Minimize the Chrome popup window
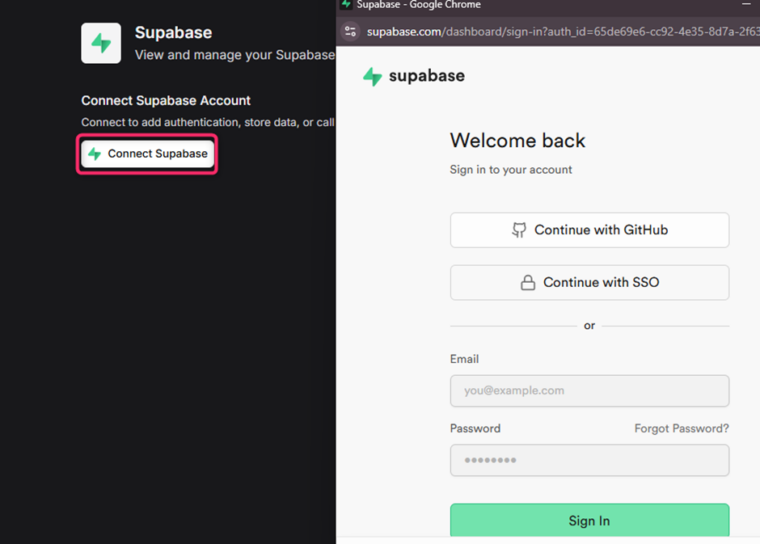The height and width of the screenshot is (544, 760). tap(746, 4)
